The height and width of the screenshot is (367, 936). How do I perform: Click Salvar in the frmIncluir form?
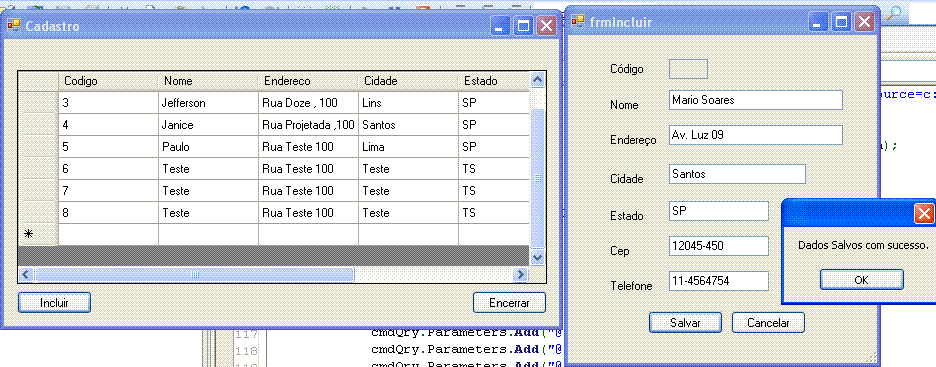coord(685,323)
